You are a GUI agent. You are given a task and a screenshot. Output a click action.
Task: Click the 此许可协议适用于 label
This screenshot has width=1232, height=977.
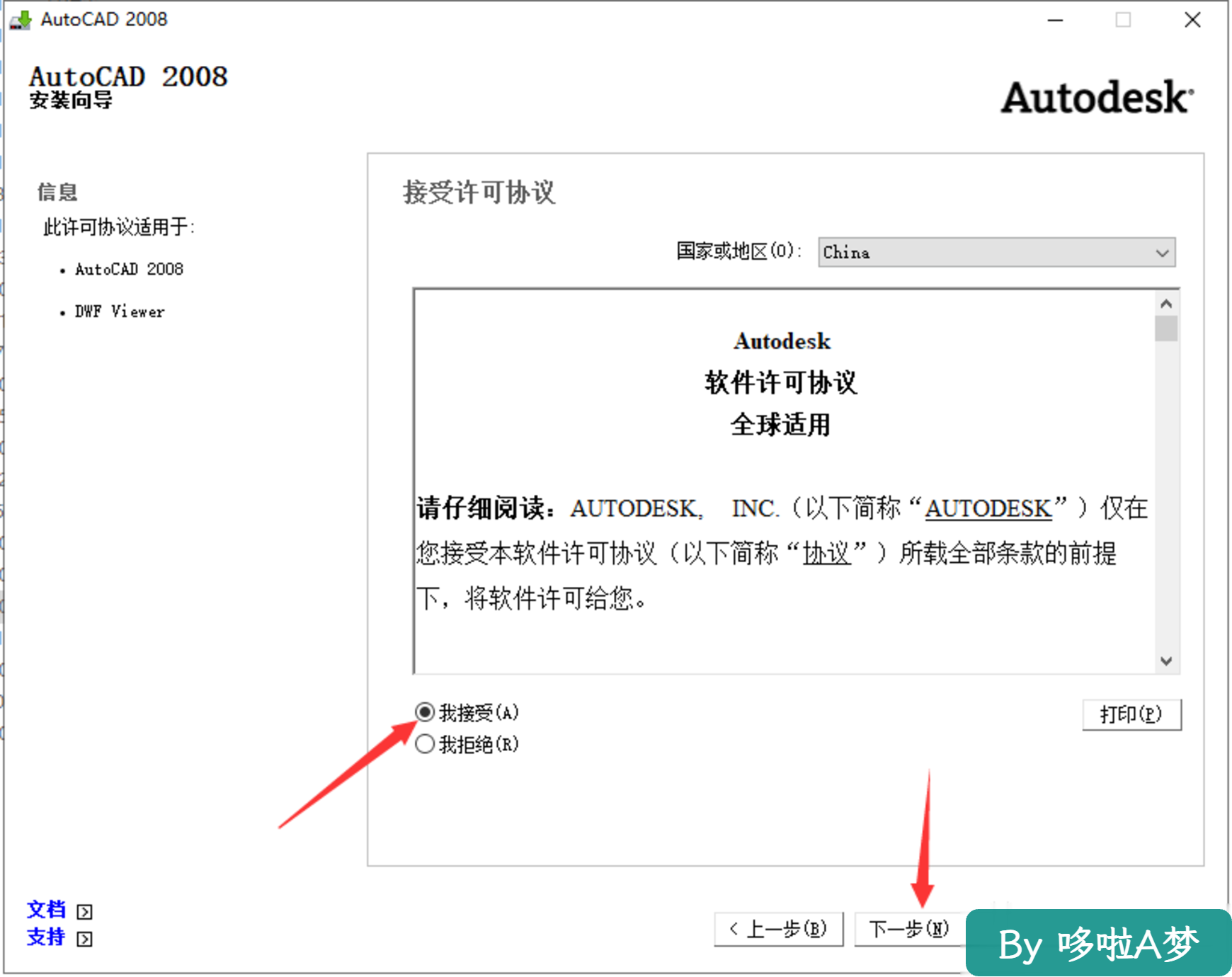[x=119, y=227]
